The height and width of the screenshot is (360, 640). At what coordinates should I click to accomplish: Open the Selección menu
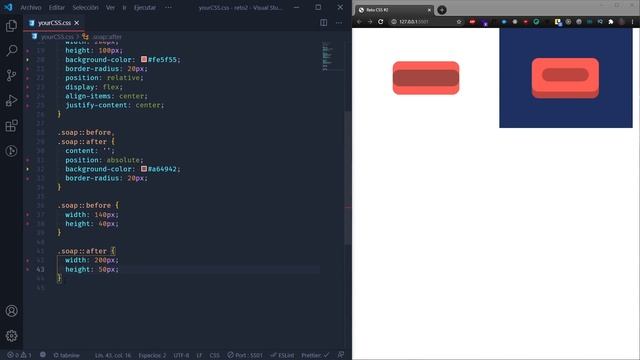point(85,7)
